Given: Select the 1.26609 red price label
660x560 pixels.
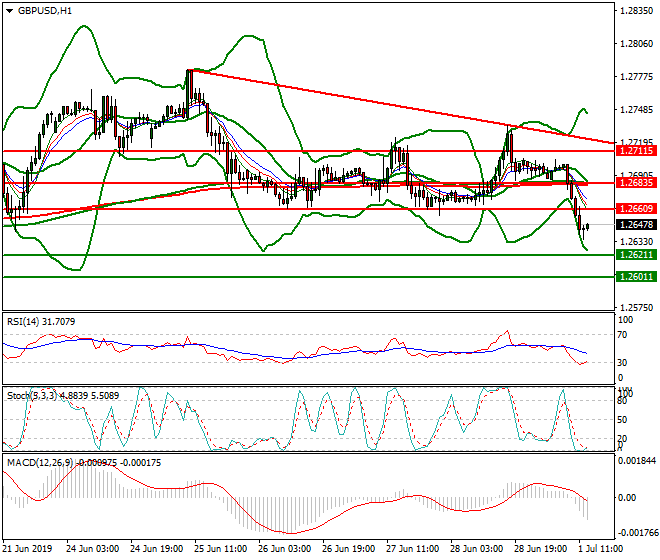Looking at the screenshot, I should coord(636,208).
